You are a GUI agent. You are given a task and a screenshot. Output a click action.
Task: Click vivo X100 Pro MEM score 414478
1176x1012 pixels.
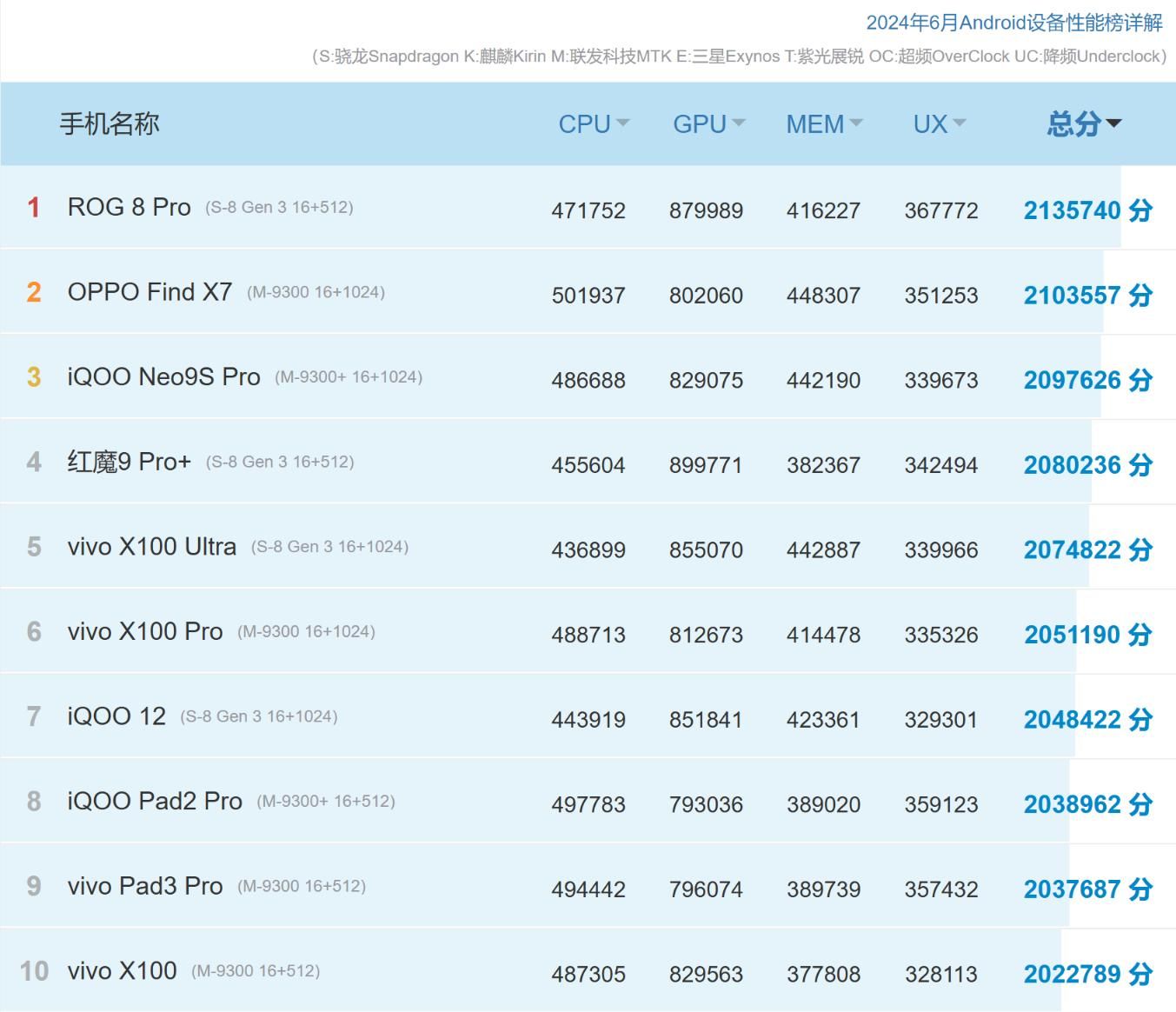coord(823,636)
